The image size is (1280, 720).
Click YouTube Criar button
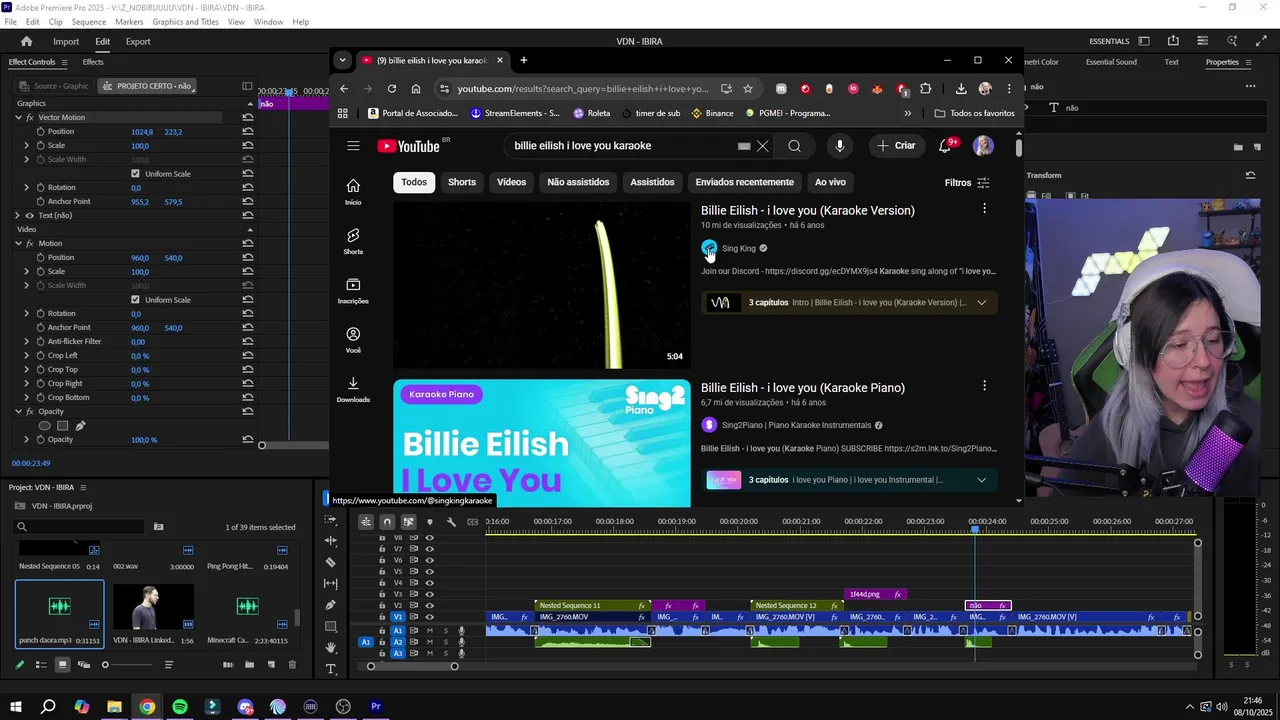(x=896, y=146)
